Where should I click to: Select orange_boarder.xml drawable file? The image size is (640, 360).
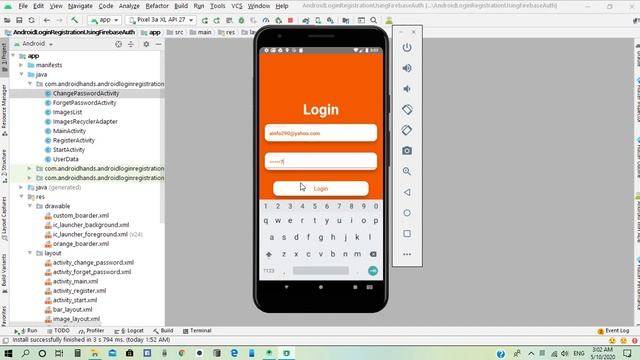coord(80,244)
